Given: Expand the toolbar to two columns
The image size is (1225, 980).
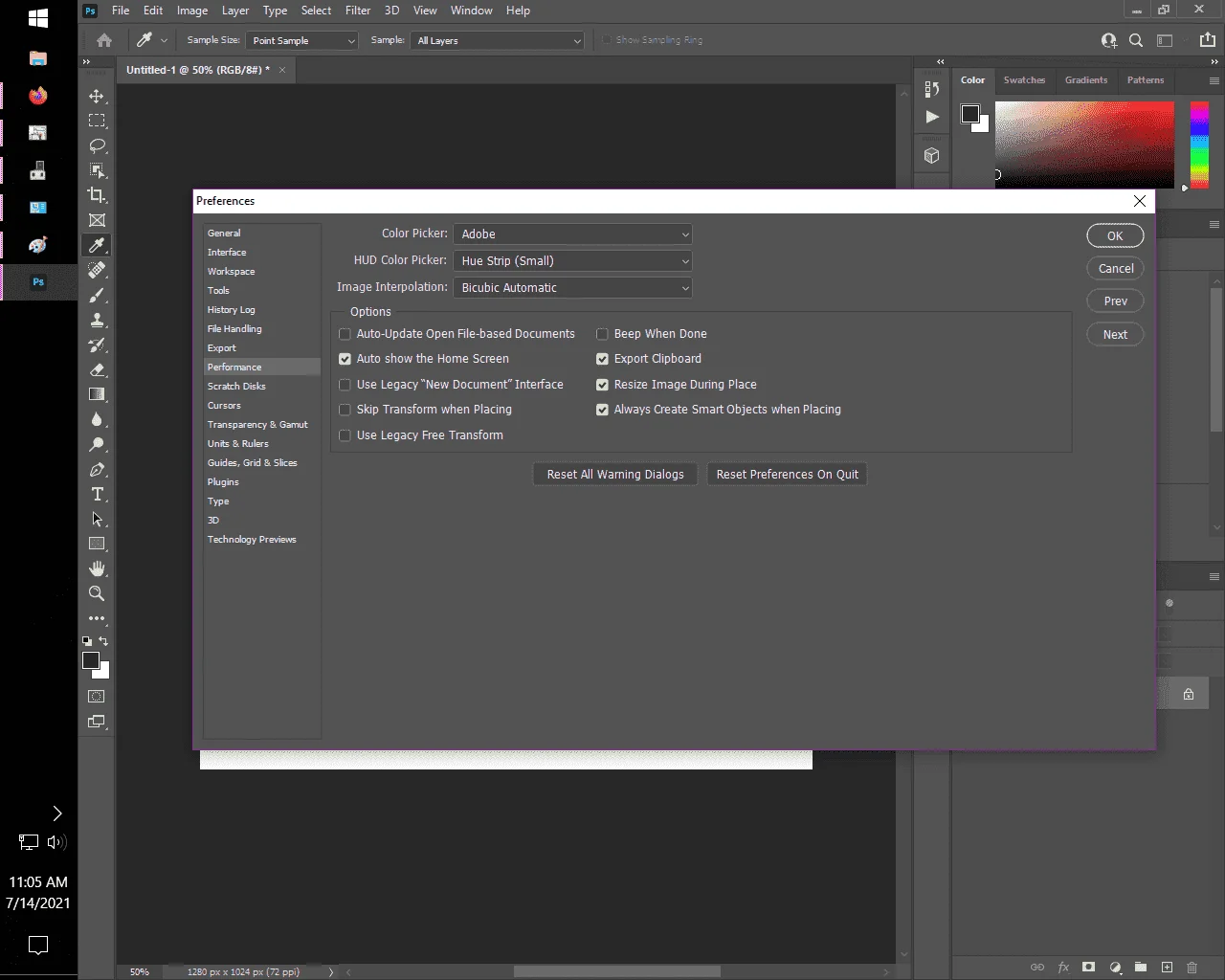Looking at the screenshot, I should pyautogui.click(x=86, y=61).
